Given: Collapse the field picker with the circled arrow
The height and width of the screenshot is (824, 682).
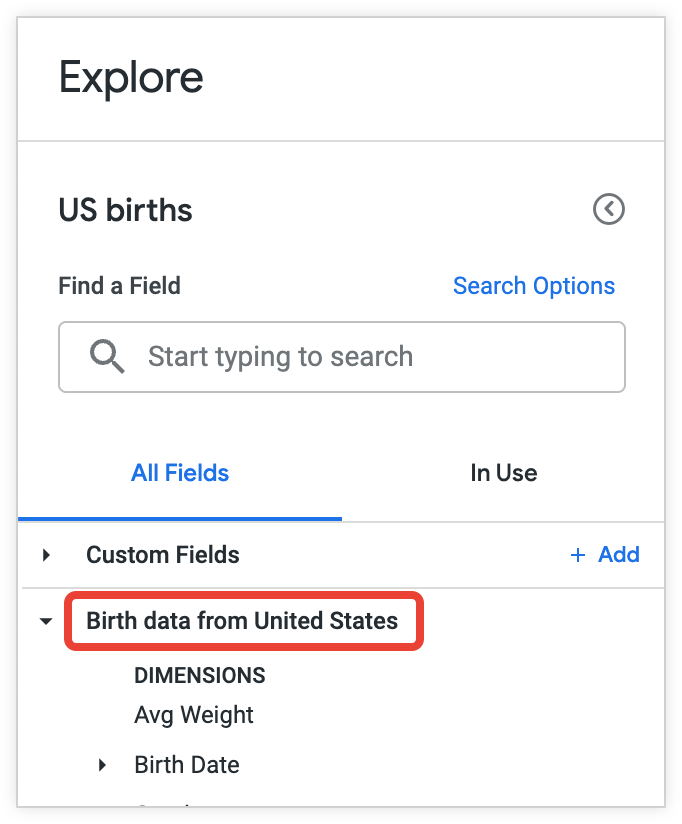Looking at the screenshot, I should 608,209.
